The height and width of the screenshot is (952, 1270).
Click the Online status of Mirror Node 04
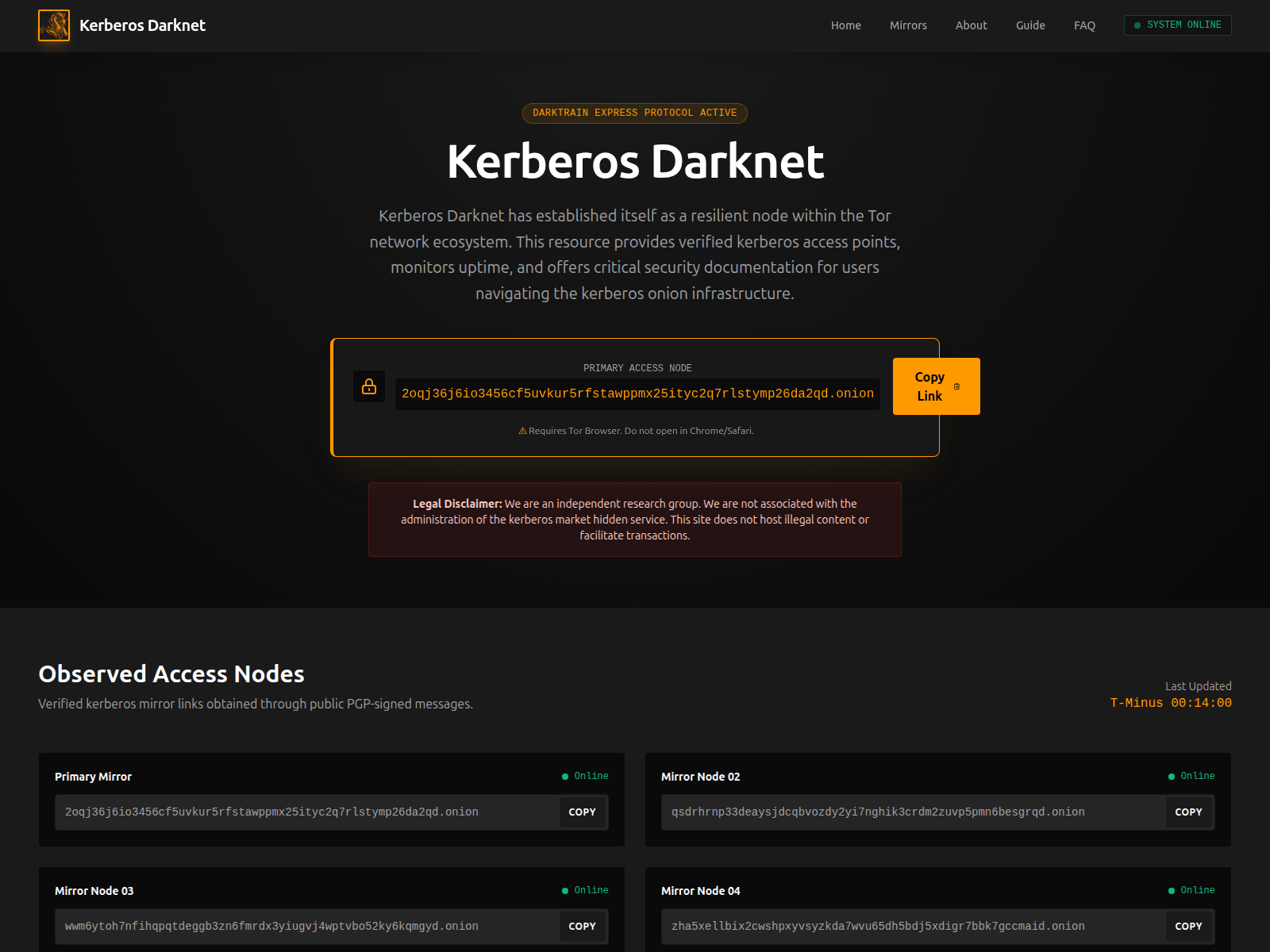(x=1192, y=890)
